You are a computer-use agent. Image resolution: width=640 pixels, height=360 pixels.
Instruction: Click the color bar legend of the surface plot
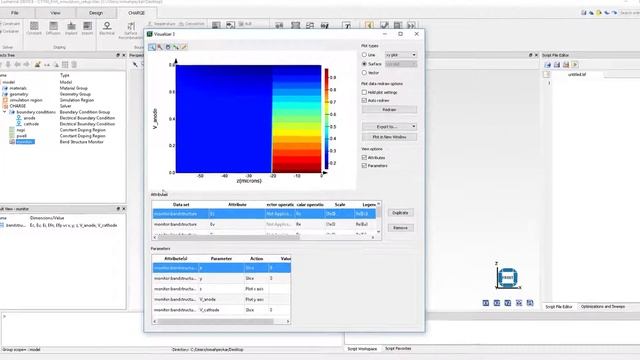(x=327, y=119)
